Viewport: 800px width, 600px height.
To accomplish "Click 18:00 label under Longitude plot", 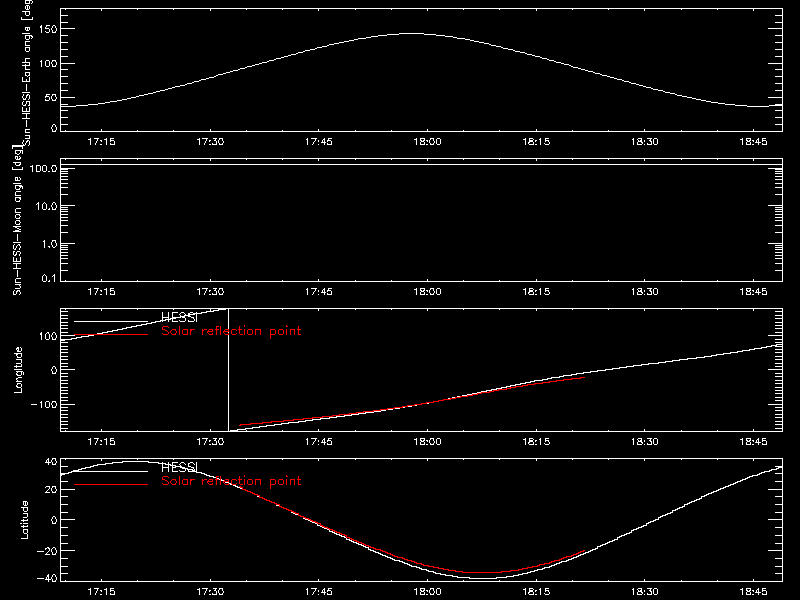I will pos(428,442).
